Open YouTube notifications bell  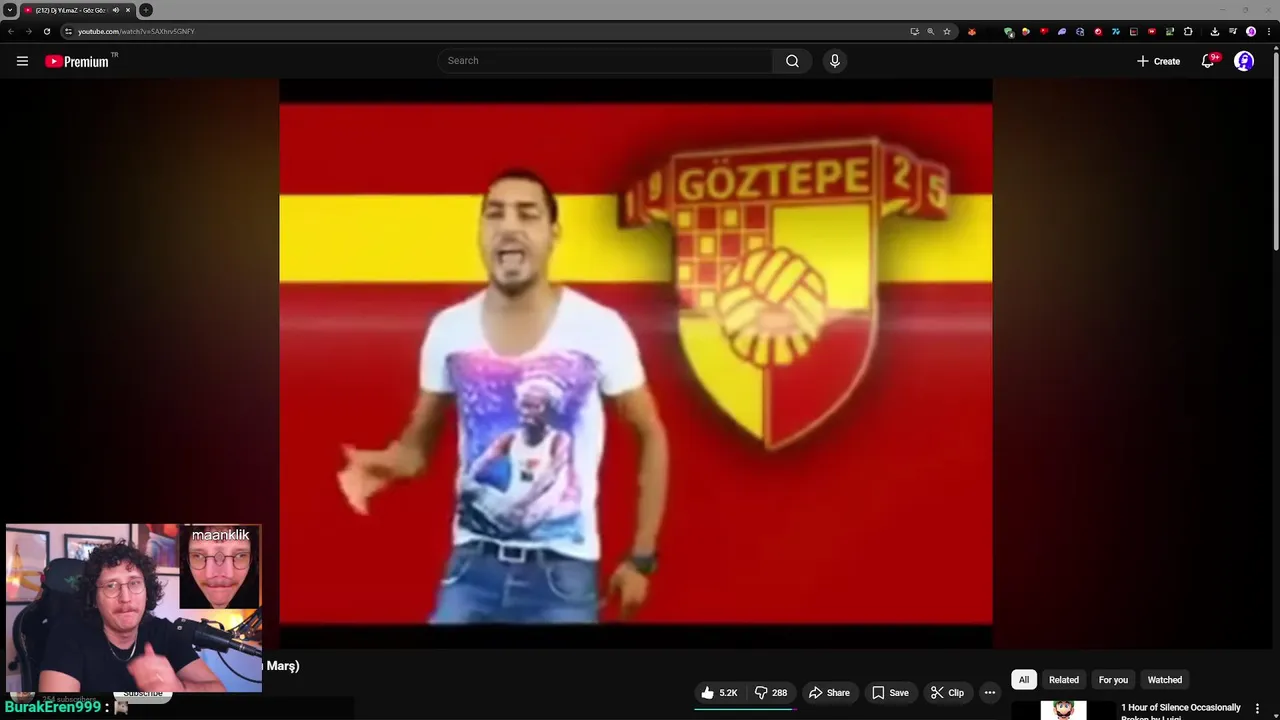(x=1208, y=61)
